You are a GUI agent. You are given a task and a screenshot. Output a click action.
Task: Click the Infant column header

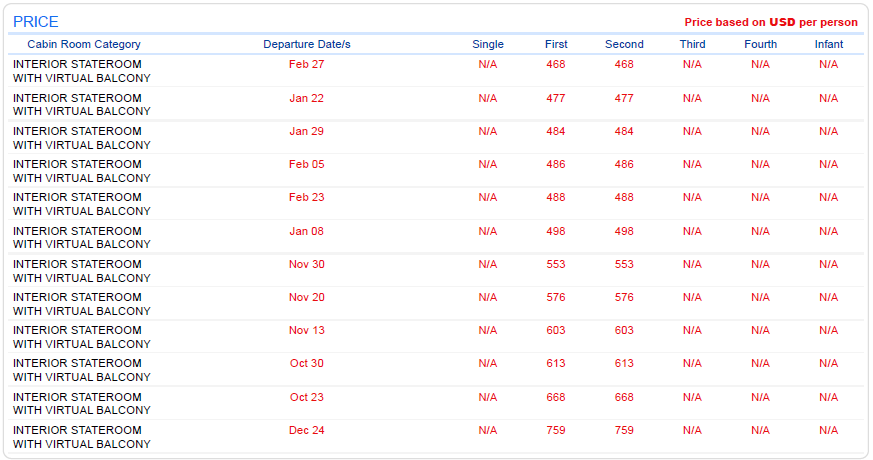[x=828, y=44]
